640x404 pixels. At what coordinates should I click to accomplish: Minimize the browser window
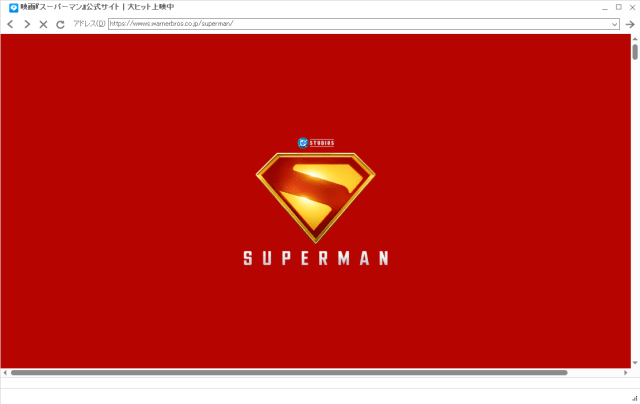[605, 8]
